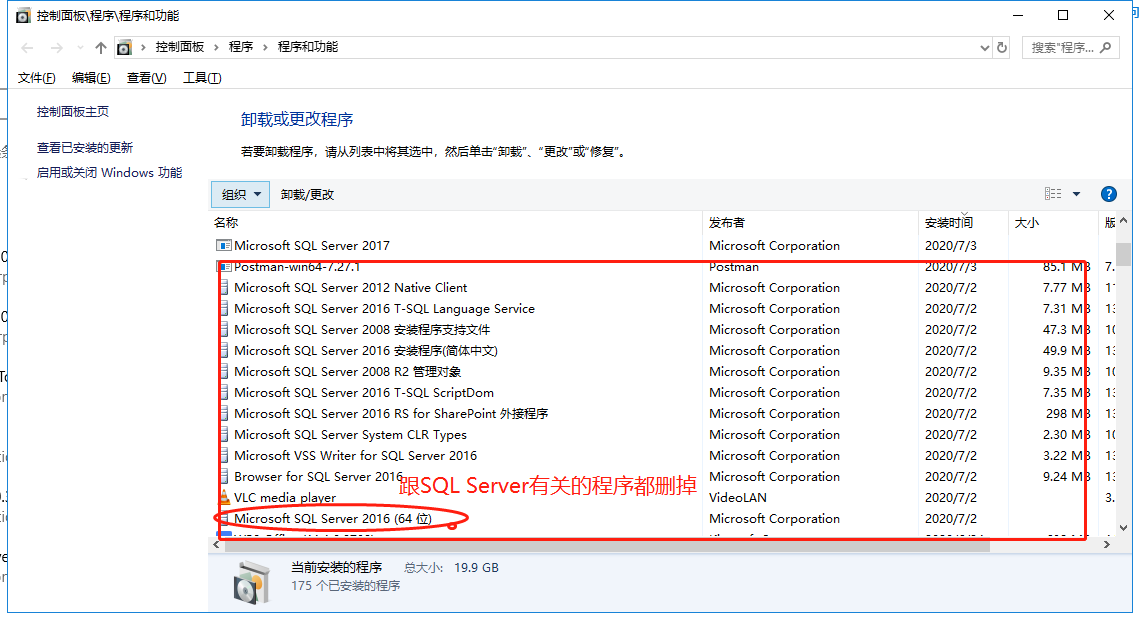Click the Postman publisher cell
Image resolution: width=1140 pixels, height=620 pixels.
(x=734, y=267)
